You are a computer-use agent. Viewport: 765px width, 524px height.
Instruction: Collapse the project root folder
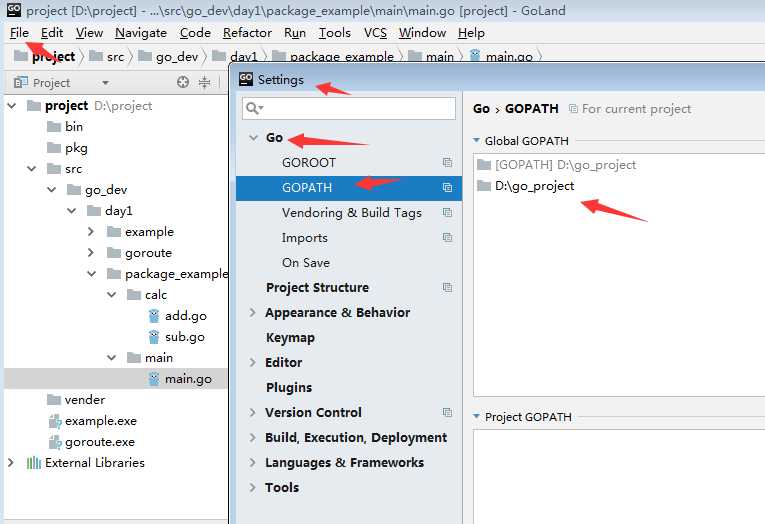[12, 105]
